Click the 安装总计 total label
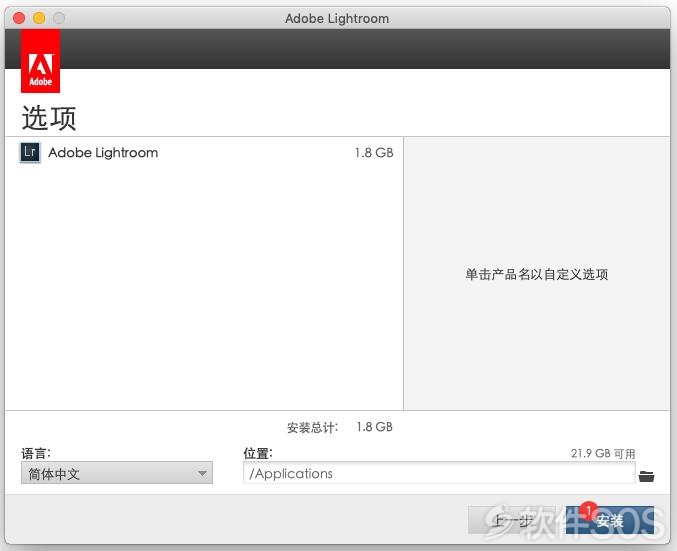This screenshot has height=551, width=677. 313,428
